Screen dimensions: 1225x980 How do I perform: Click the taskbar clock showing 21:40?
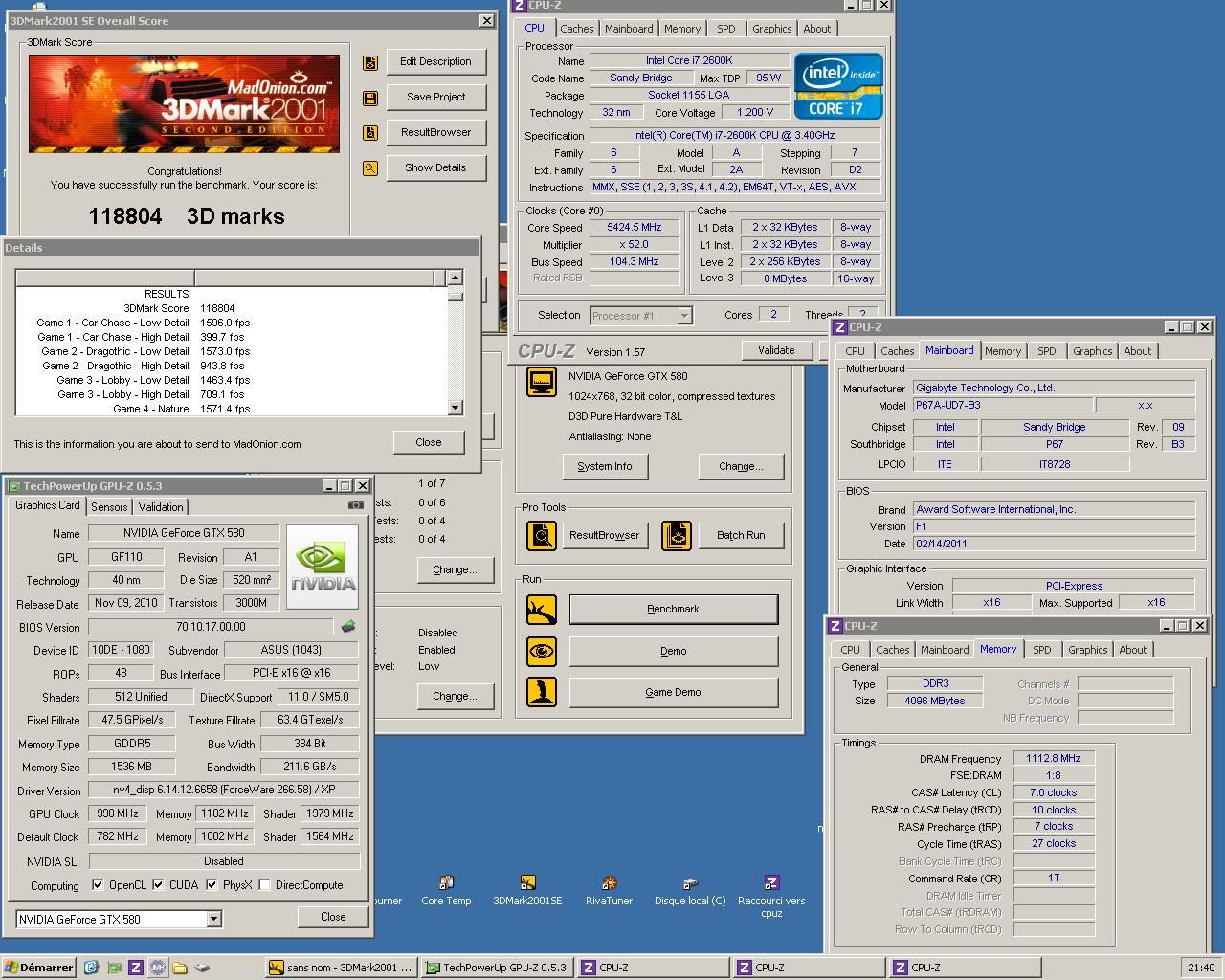tap(1200, 968)
